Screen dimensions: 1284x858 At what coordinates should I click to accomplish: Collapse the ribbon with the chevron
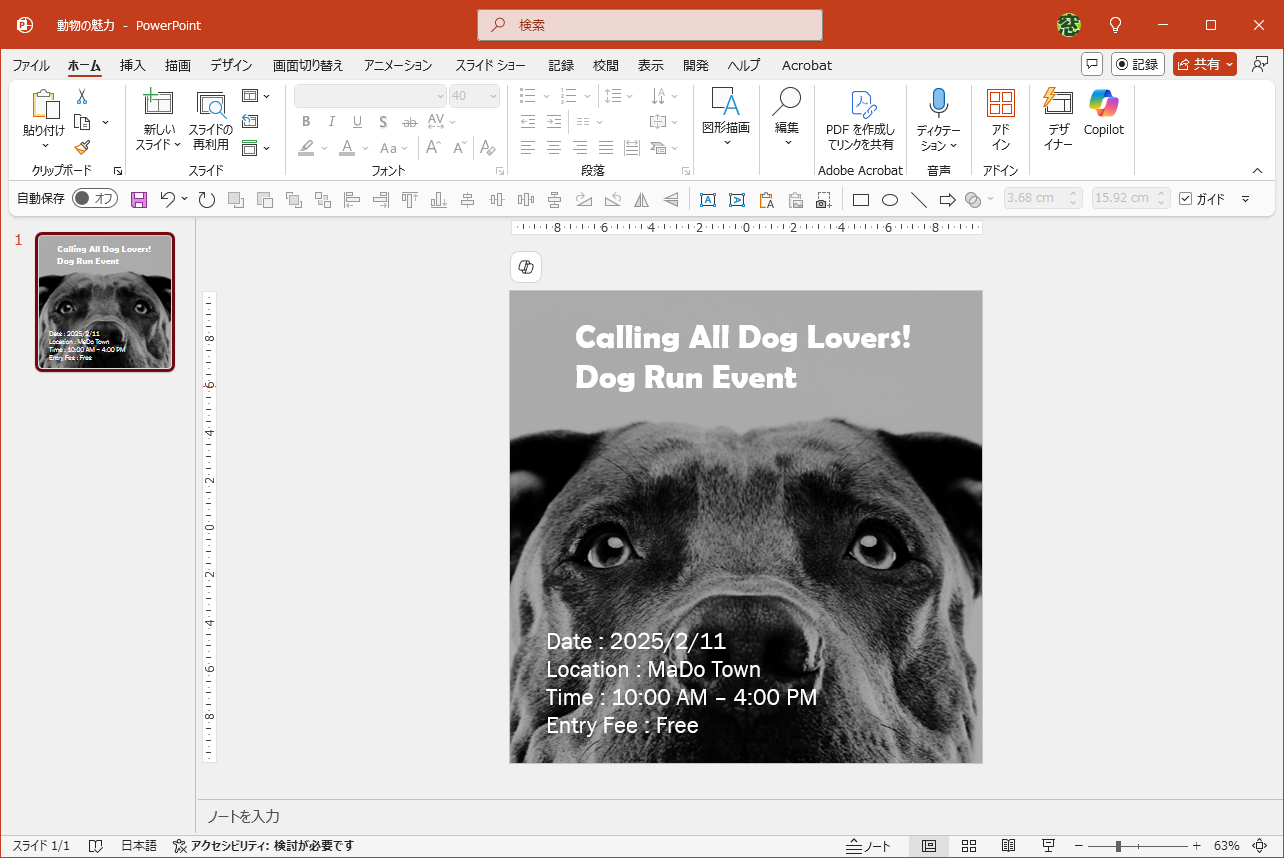pyautogui.click(x=1258, y=171)
